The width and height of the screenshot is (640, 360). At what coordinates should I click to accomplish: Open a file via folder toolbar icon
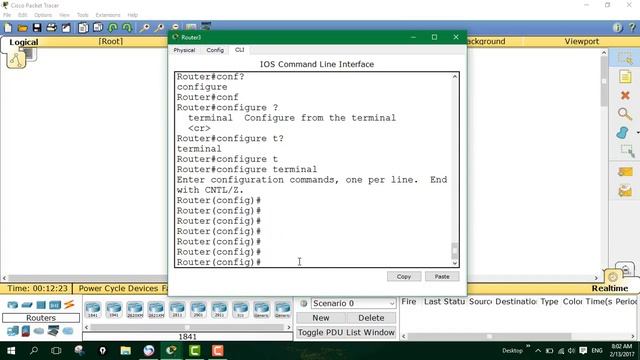[22, 28]
